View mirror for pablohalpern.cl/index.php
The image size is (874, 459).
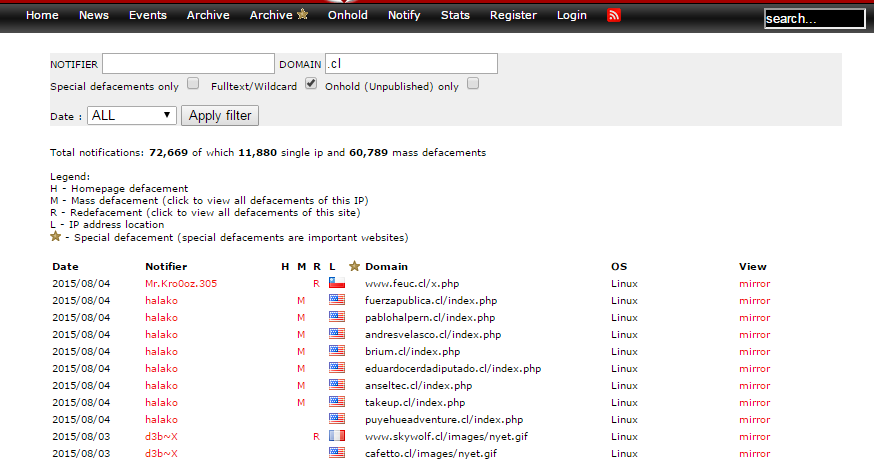(755, 317)
